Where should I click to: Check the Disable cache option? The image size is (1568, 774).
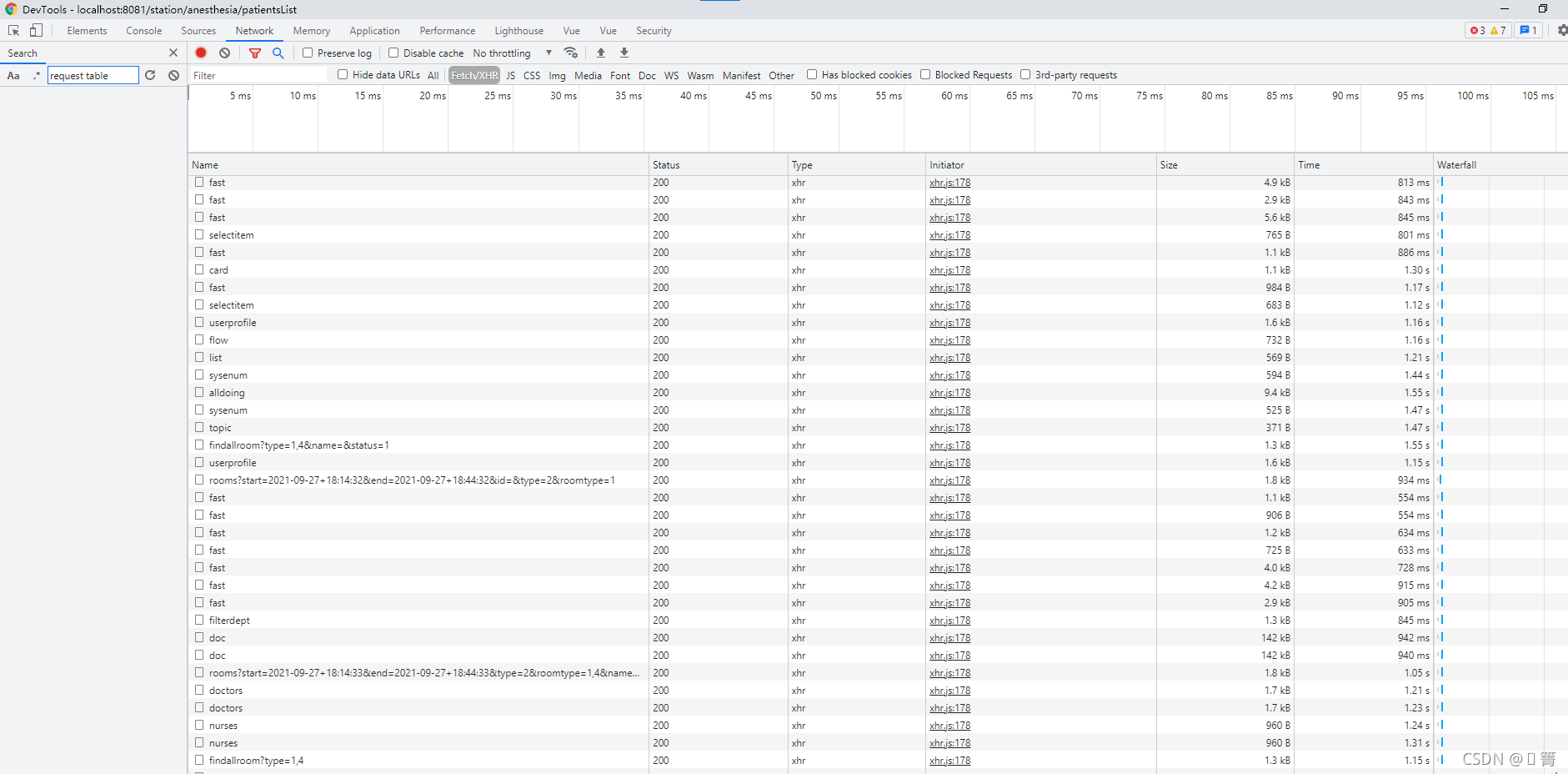[x=393, y=53]
